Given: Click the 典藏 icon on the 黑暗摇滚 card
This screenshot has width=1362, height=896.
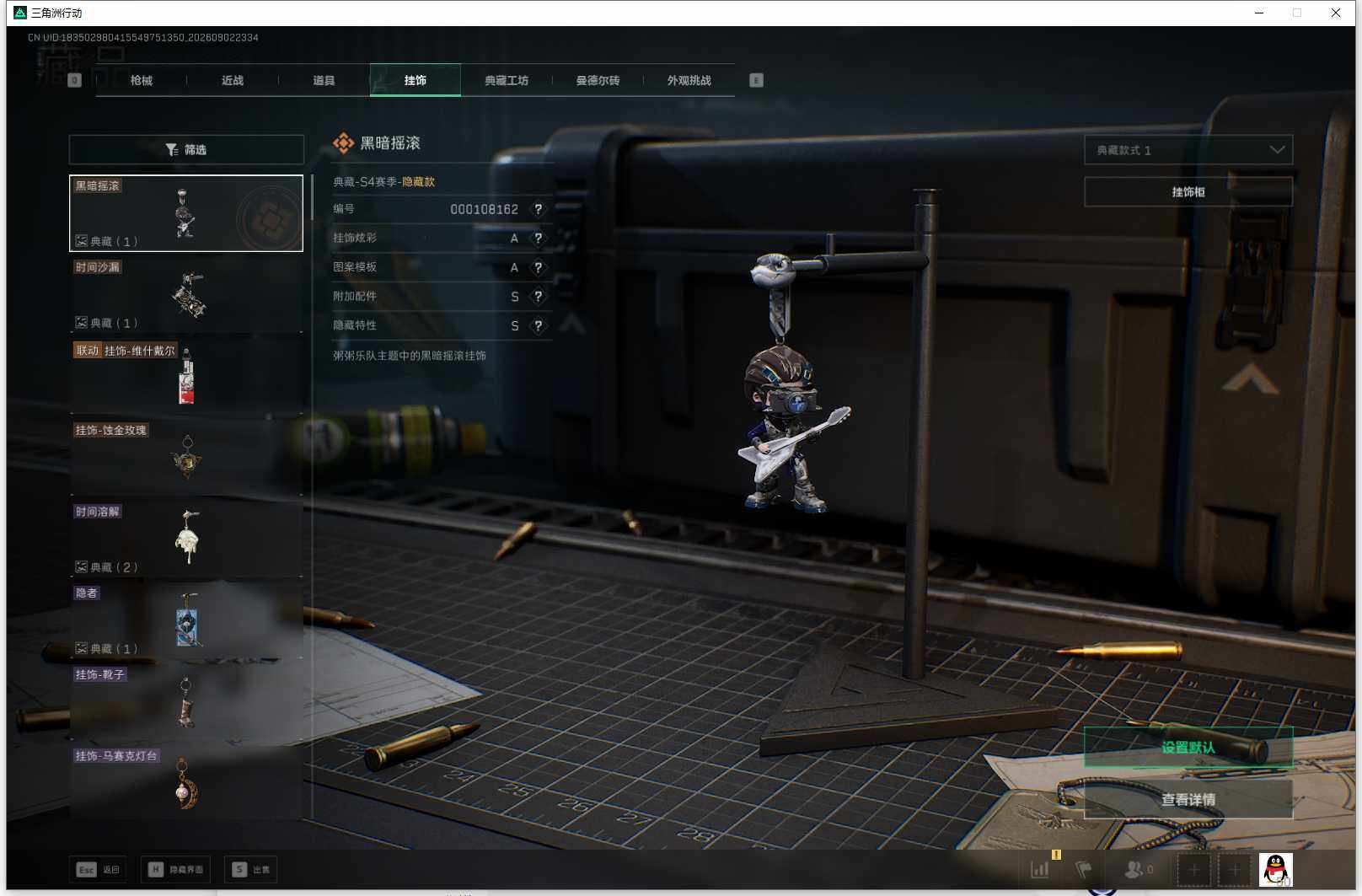Looking at the screenshot, I should [x=82, y=241].
